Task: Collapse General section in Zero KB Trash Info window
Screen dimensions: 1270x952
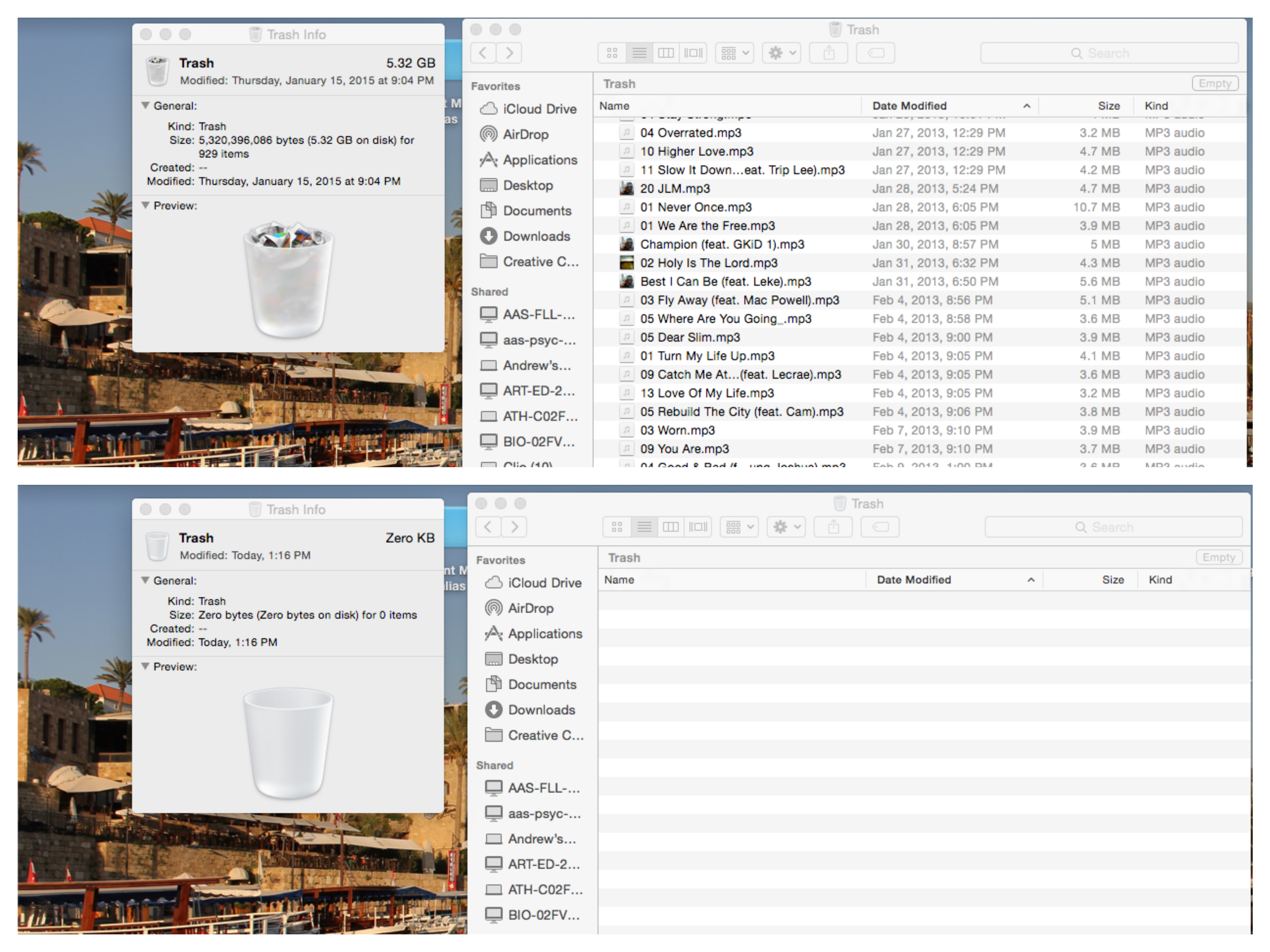Action: point(146,580)
